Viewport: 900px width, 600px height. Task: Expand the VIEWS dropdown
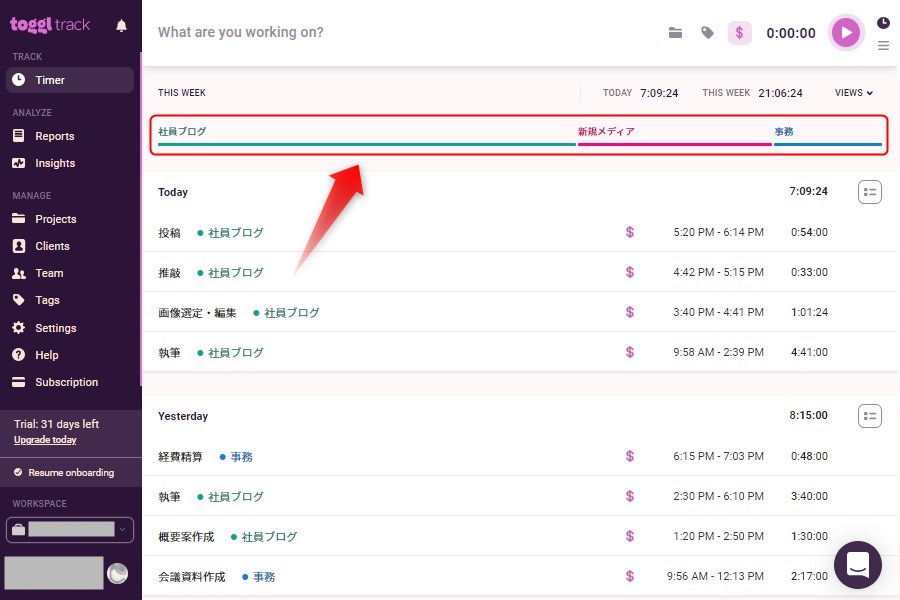pyautogui.click(x=854, y=92)
